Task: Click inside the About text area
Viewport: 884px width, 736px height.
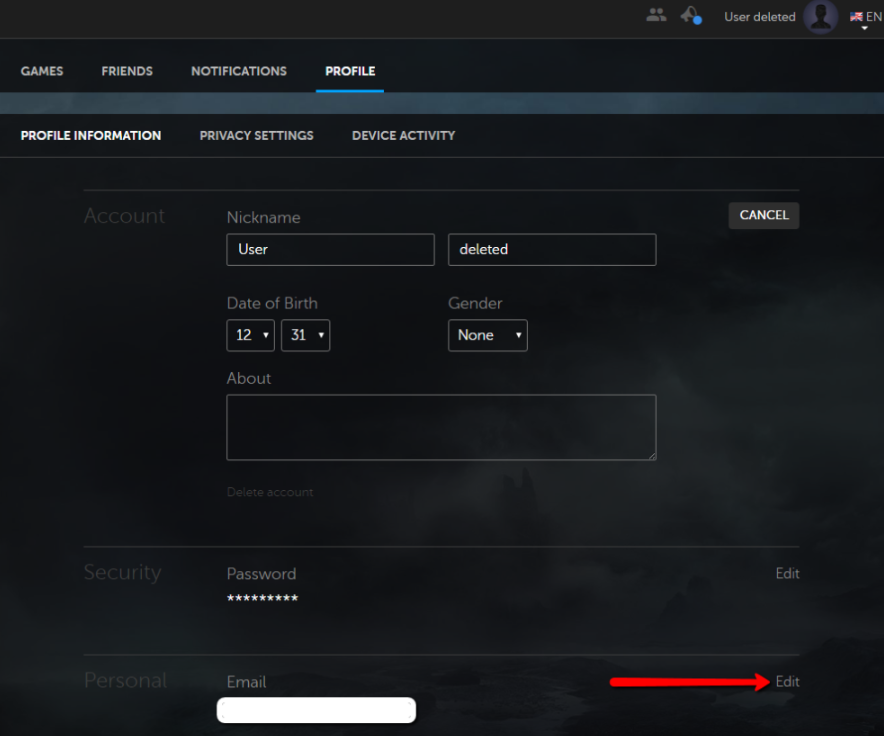Action: click(441, 428)
